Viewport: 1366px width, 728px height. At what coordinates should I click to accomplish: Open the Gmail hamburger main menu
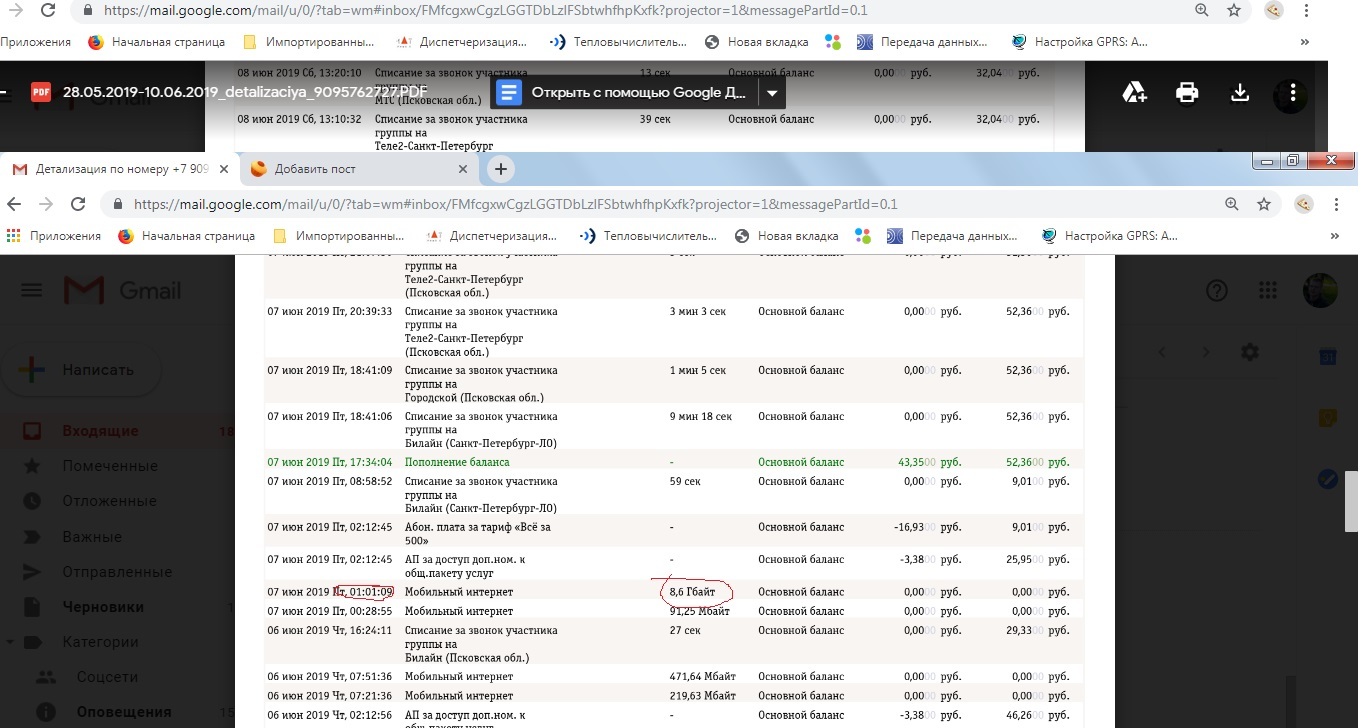click(x=32, y=290)
